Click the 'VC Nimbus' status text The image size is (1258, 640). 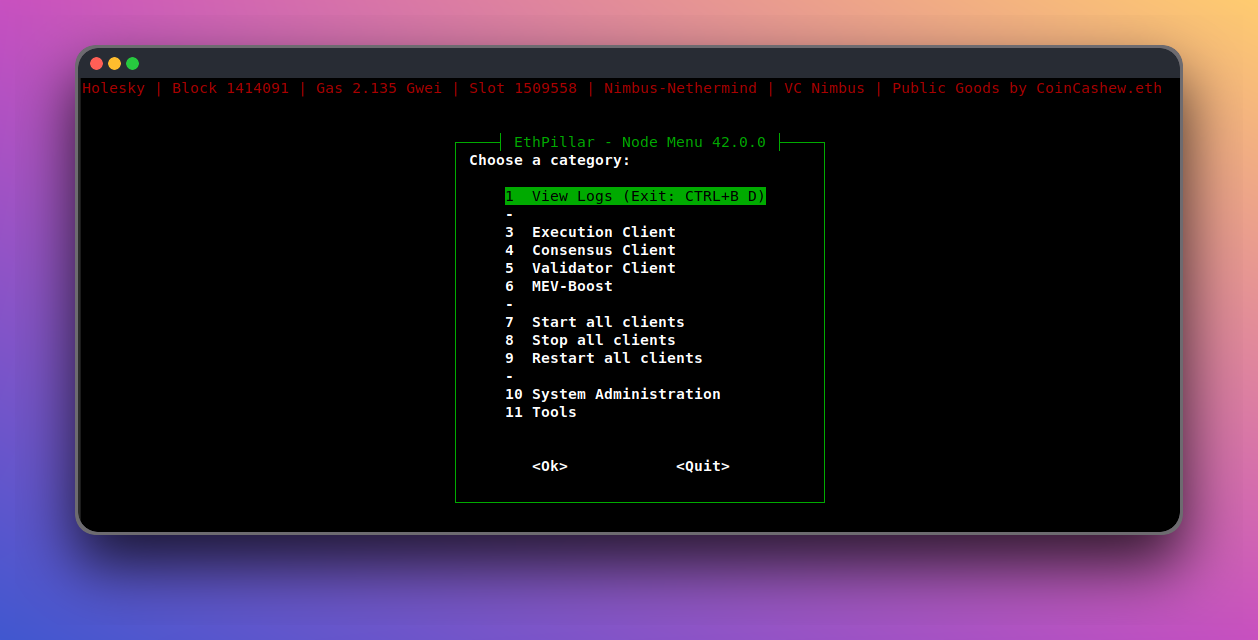[825, 88]
